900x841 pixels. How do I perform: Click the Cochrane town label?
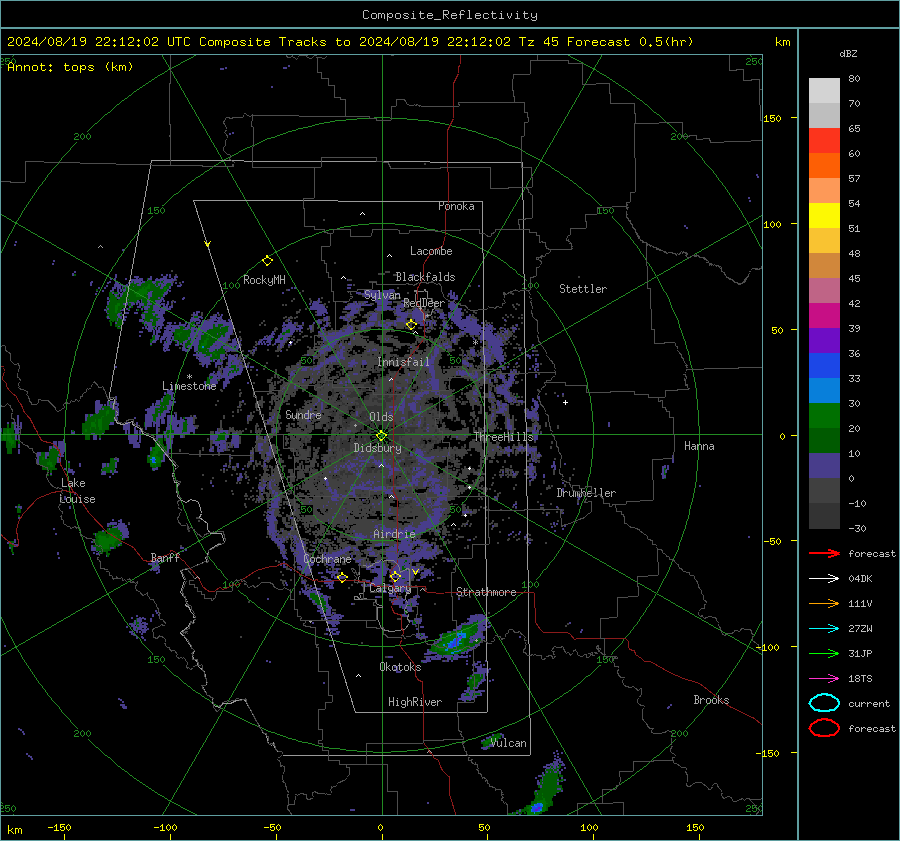click(x=327, y=559)
